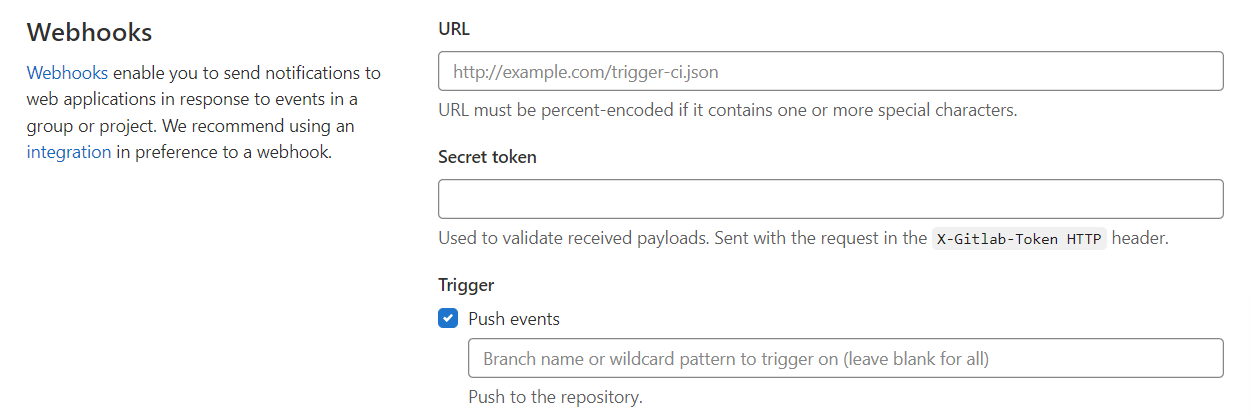Open the blue Webhooks documentation link
Image resolution: width=1251 pixels, height=416 pixels.
tap(67, 73)
